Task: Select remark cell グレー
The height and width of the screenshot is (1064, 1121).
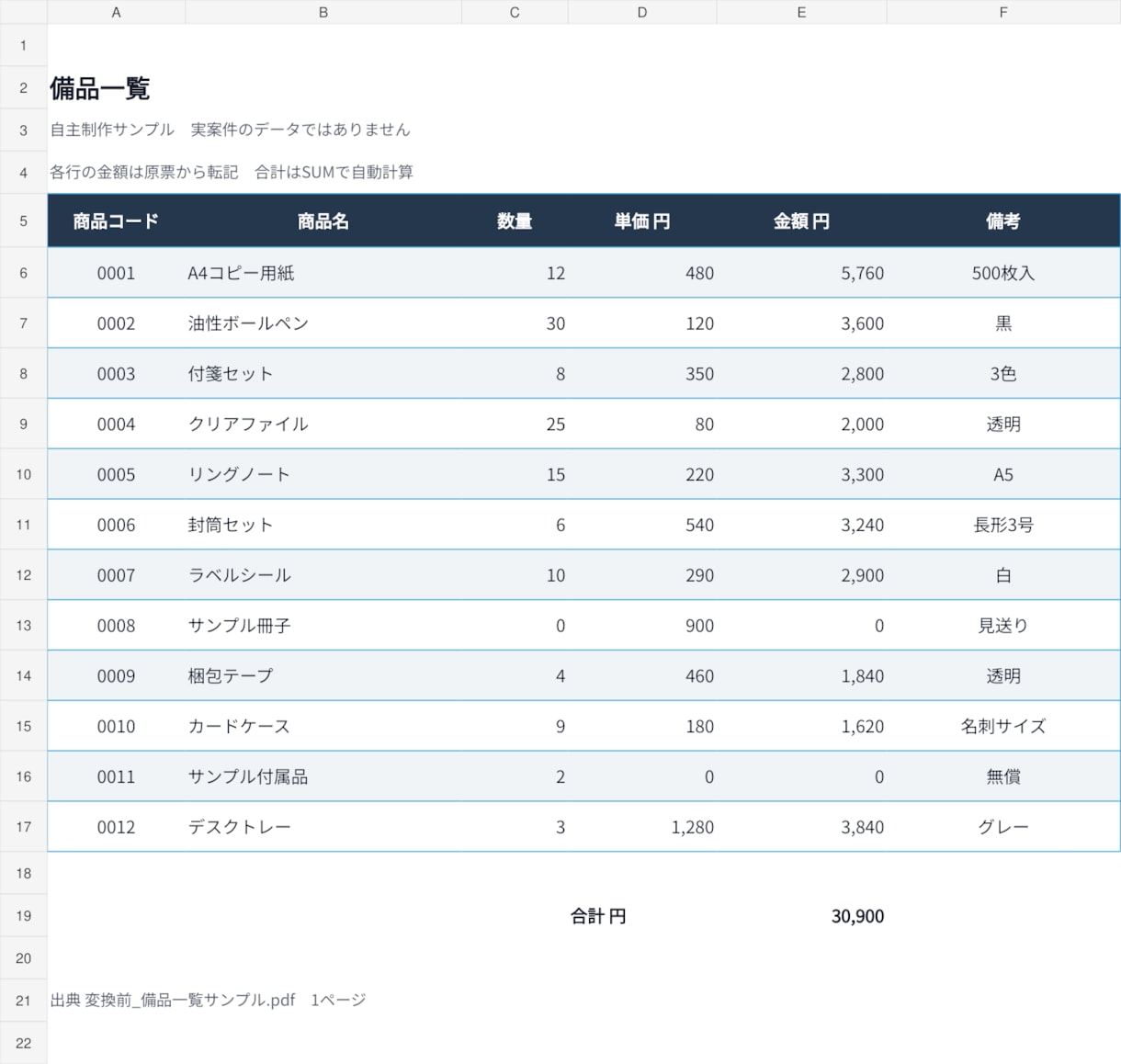Action: point(1003,827)
